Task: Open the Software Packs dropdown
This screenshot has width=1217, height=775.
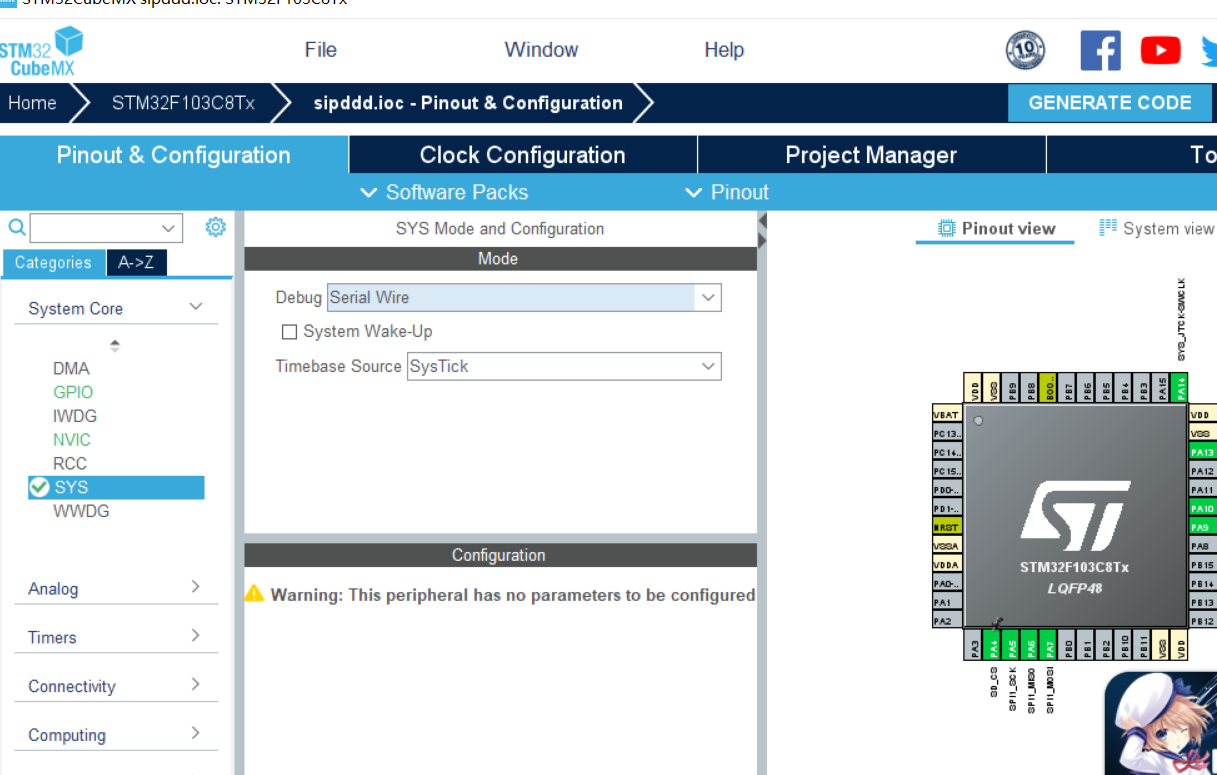Action: pos(444,192)
